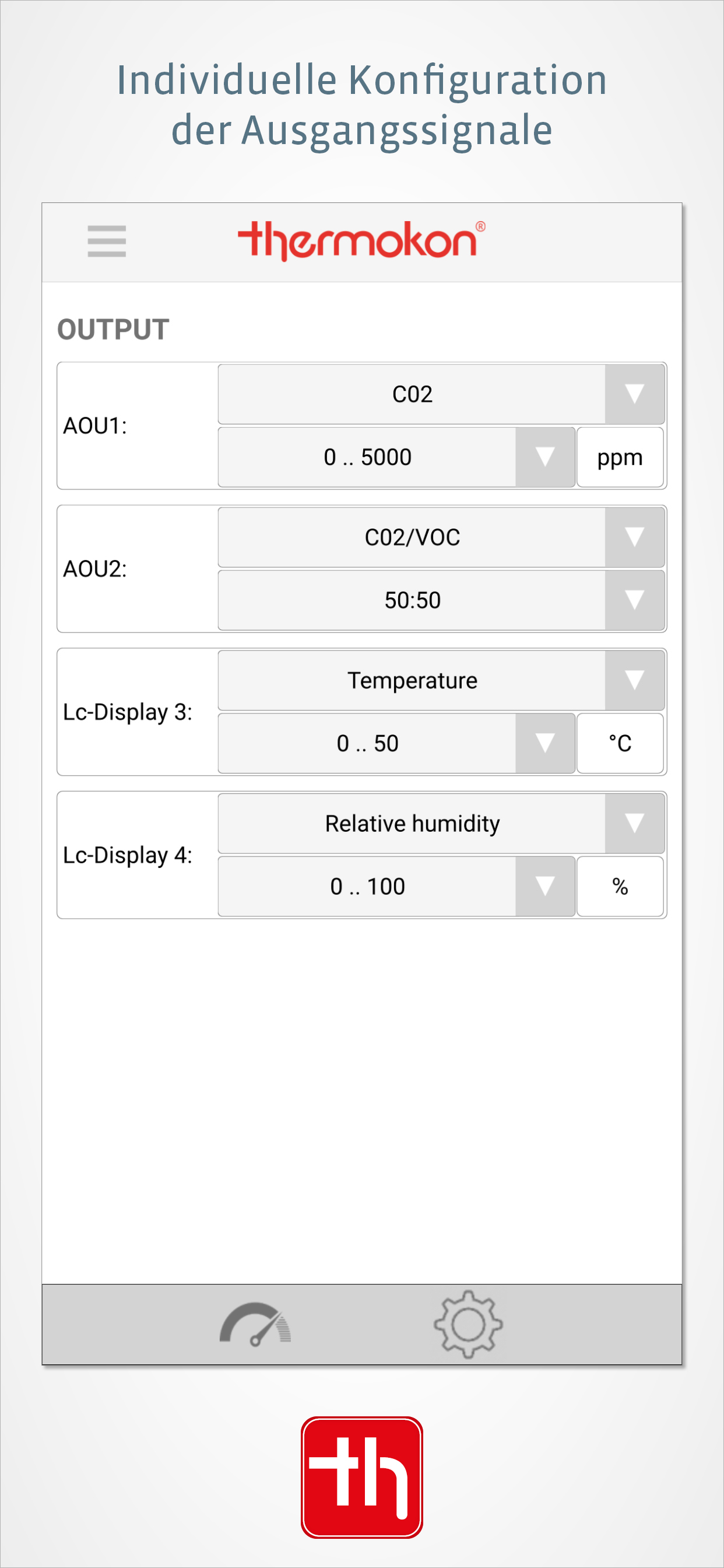Screen dimensions: 724x1568
Task: Click the °C unit field
Action: pos(620,743)
